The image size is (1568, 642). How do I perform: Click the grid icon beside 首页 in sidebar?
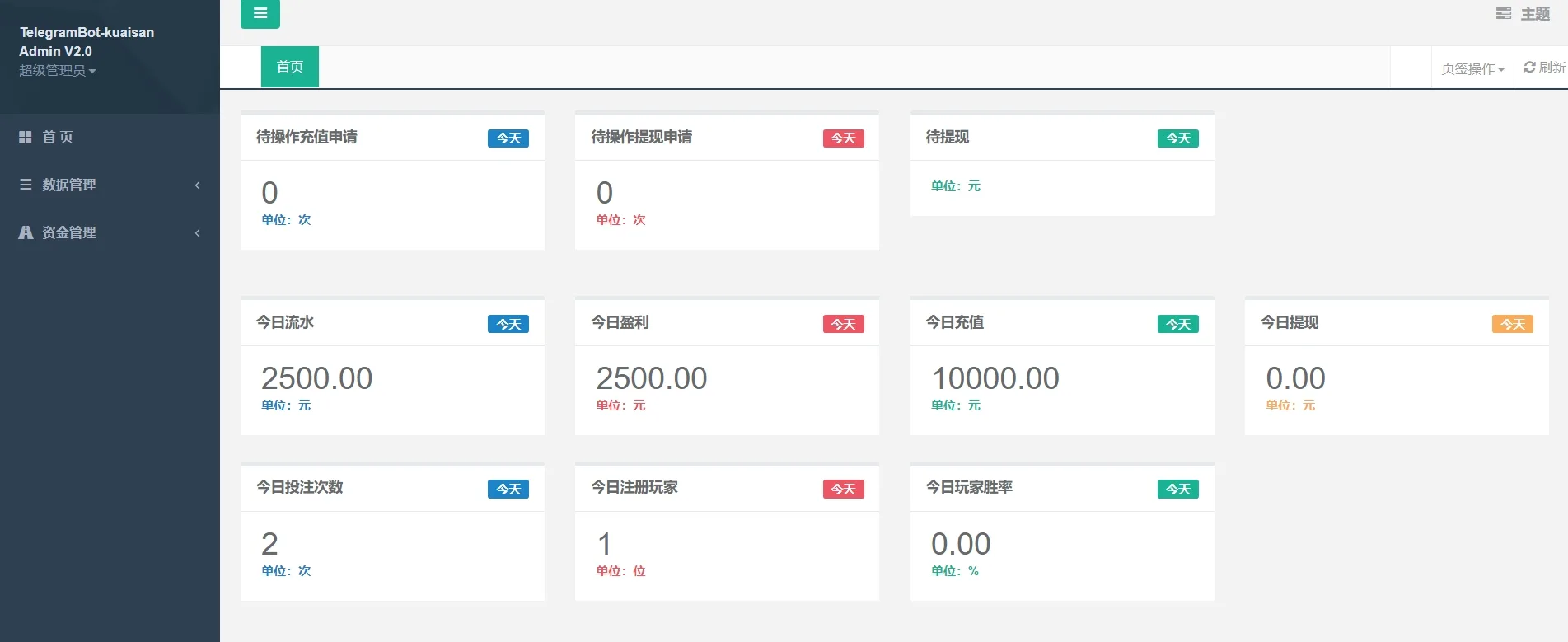click(26, 138)
